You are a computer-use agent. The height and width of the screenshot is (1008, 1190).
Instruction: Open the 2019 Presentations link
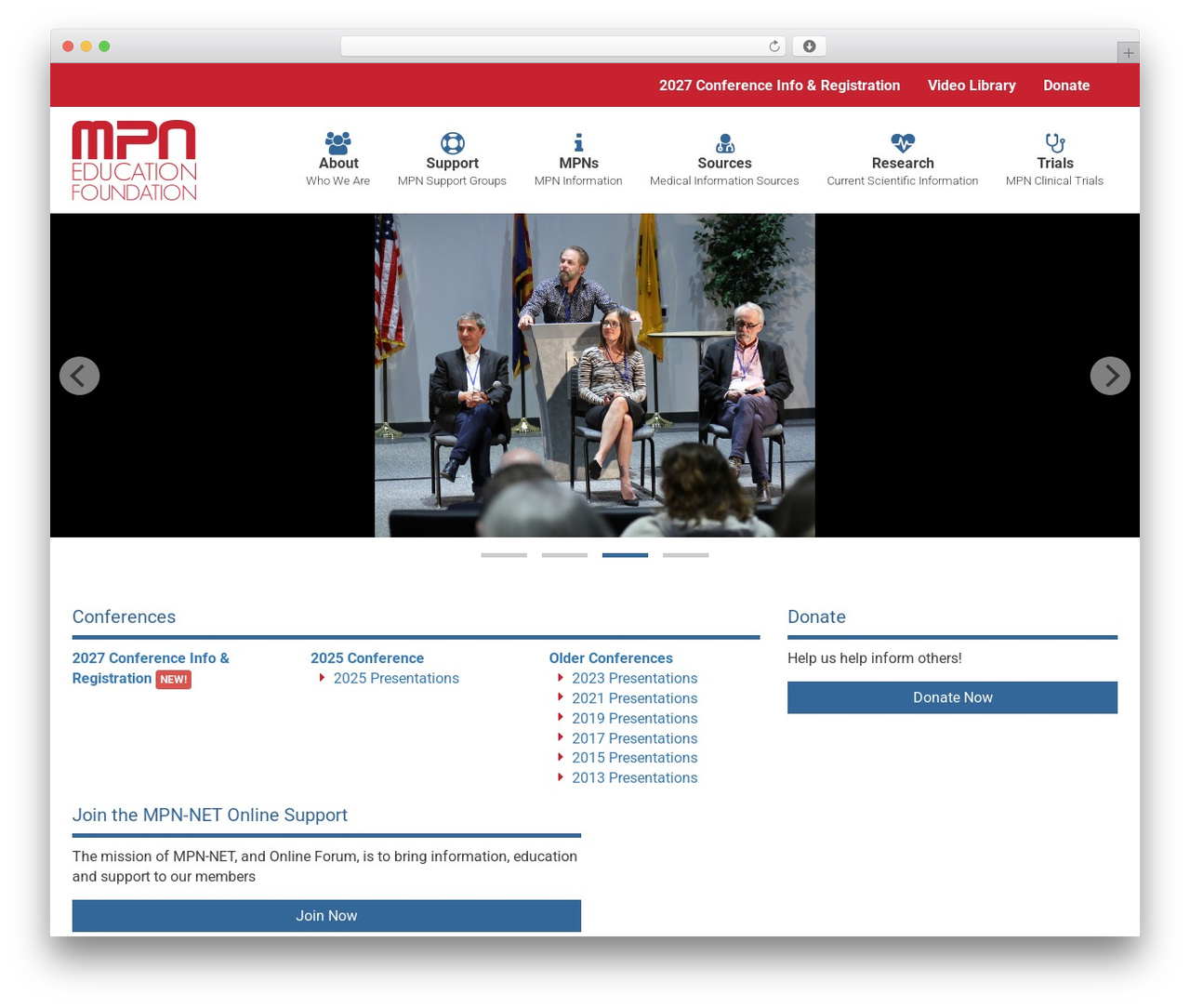(x=634, y=719)
